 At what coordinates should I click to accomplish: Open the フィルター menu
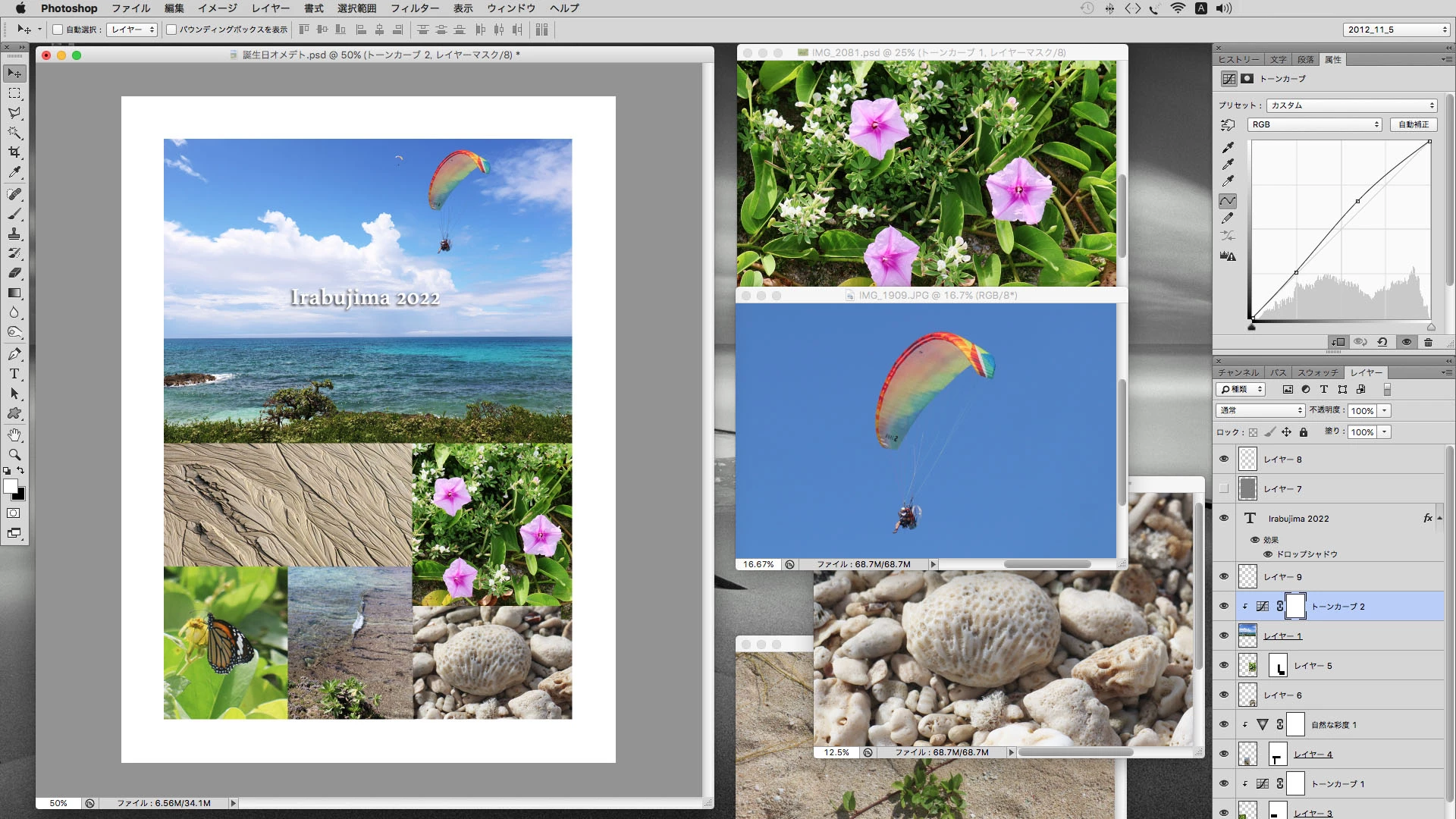[x=414, y=8]
